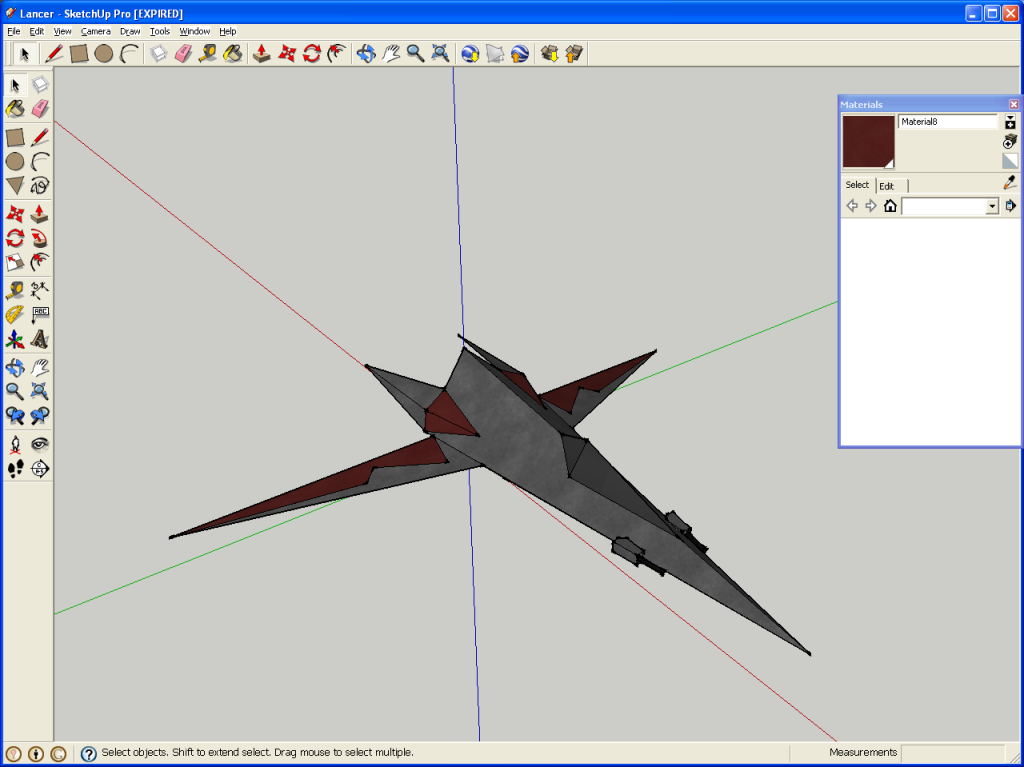Screen dimensions: 1024x767
Task: Click the first round status bar icon
Action: pos(13,753)
